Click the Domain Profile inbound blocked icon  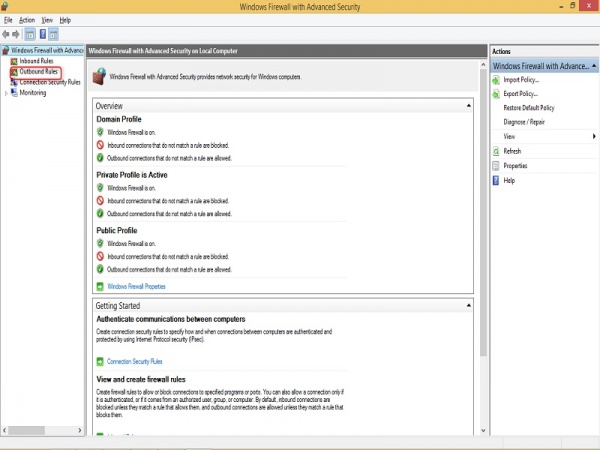(100, 145)
